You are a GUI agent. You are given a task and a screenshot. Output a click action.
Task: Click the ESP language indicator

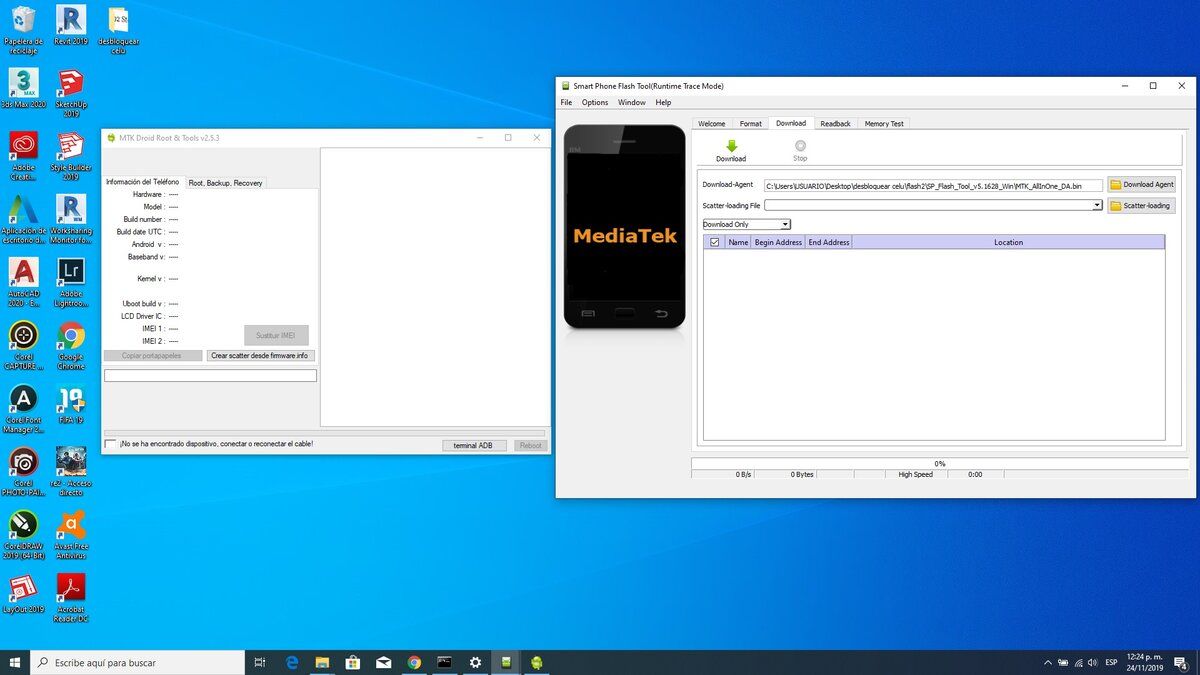pyautogui.click(x=1111, y=662)
